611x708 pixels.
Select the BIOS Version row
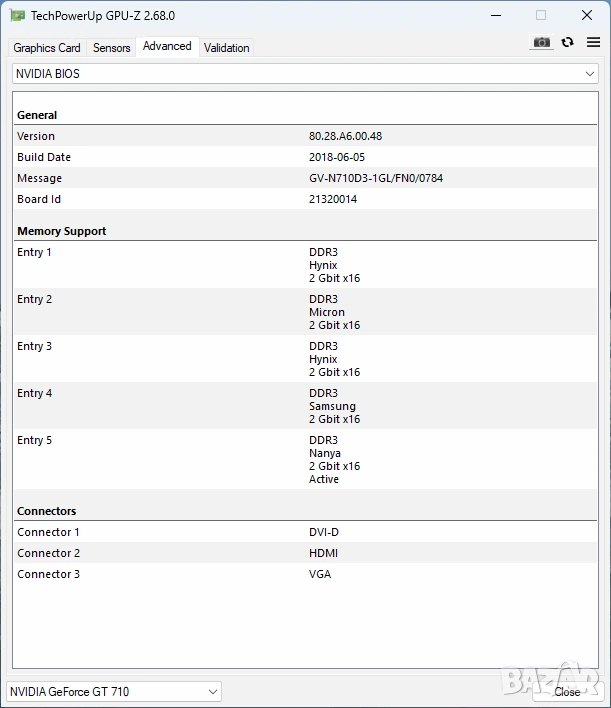coord(304,136)
